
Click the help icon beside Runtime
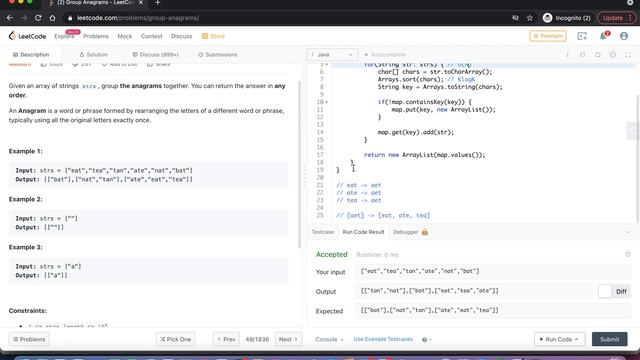tap(628, 254)
